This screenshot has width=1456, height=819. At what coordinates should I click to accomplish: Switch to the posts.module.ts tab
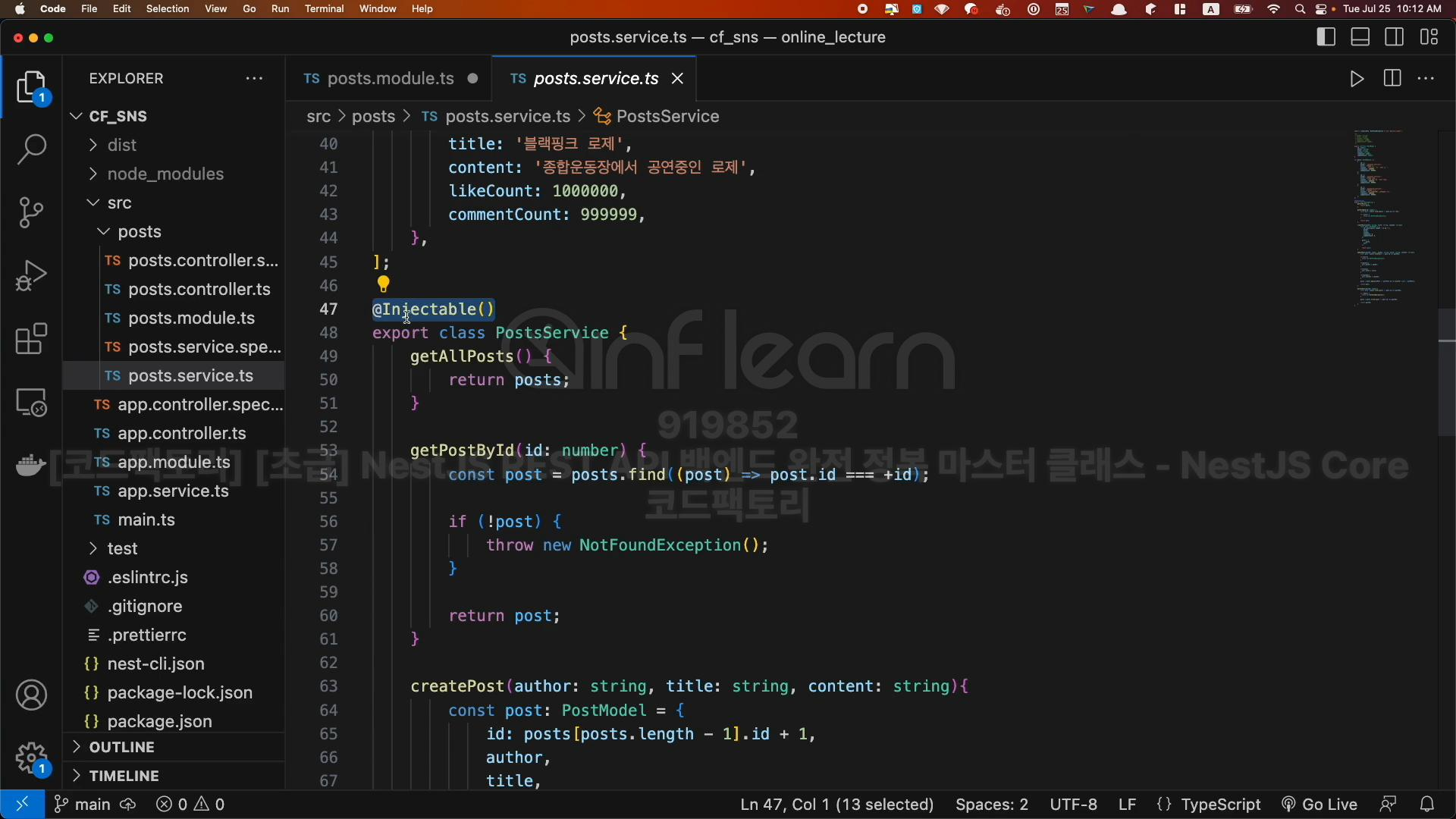click(390, 79)
